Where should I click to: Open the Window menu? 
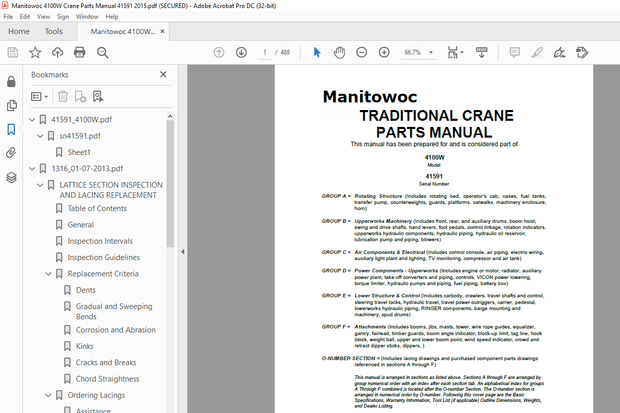(87, 17)
